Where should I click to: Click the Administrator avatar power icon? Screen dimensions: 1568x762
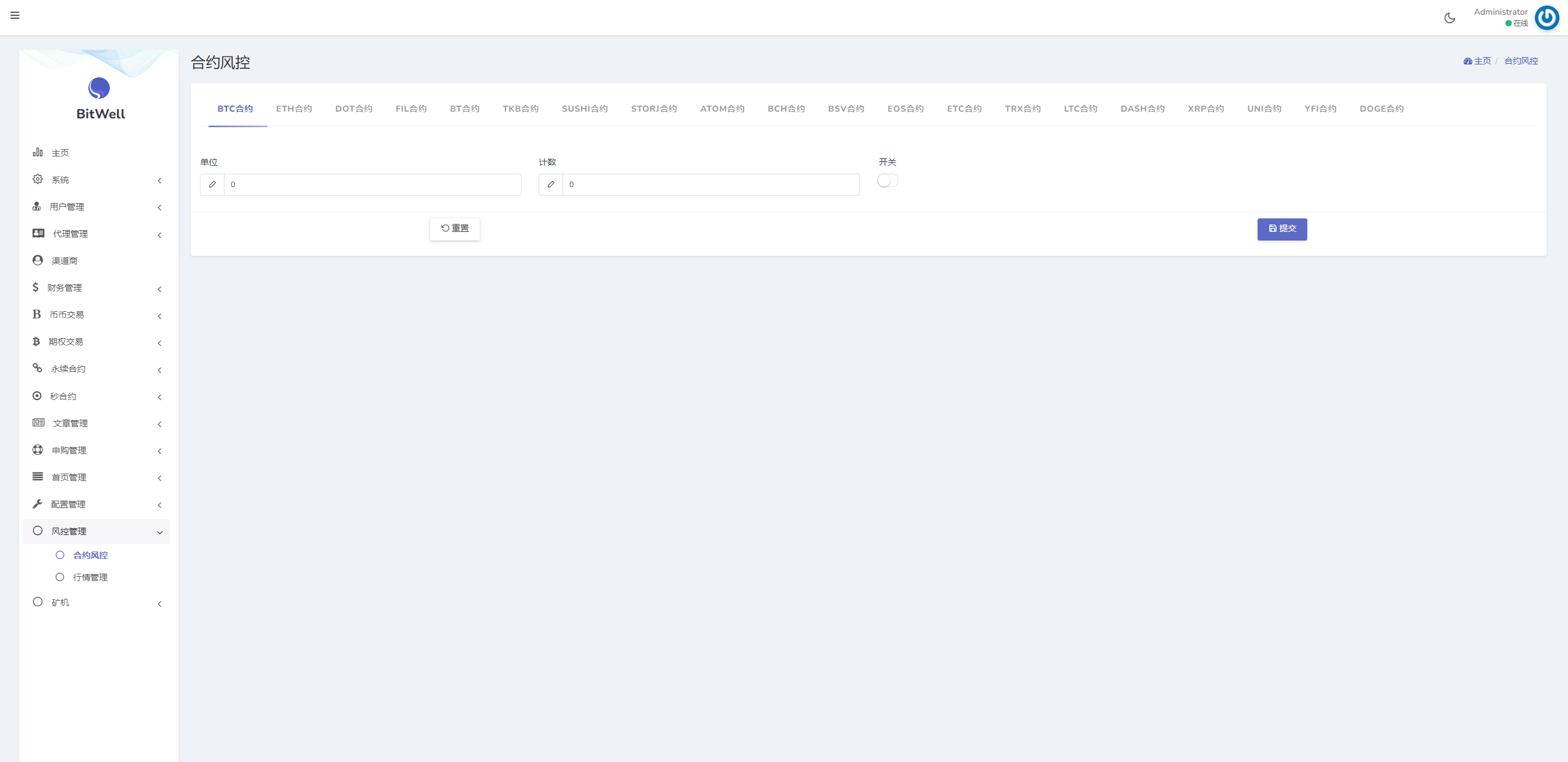point(1547,17)
